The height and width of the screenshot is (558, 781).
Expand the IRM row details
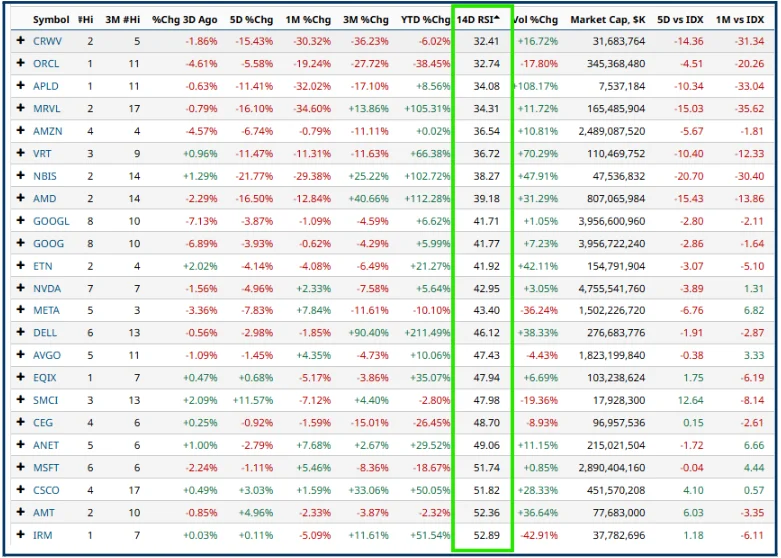click(x=20, y=535)
